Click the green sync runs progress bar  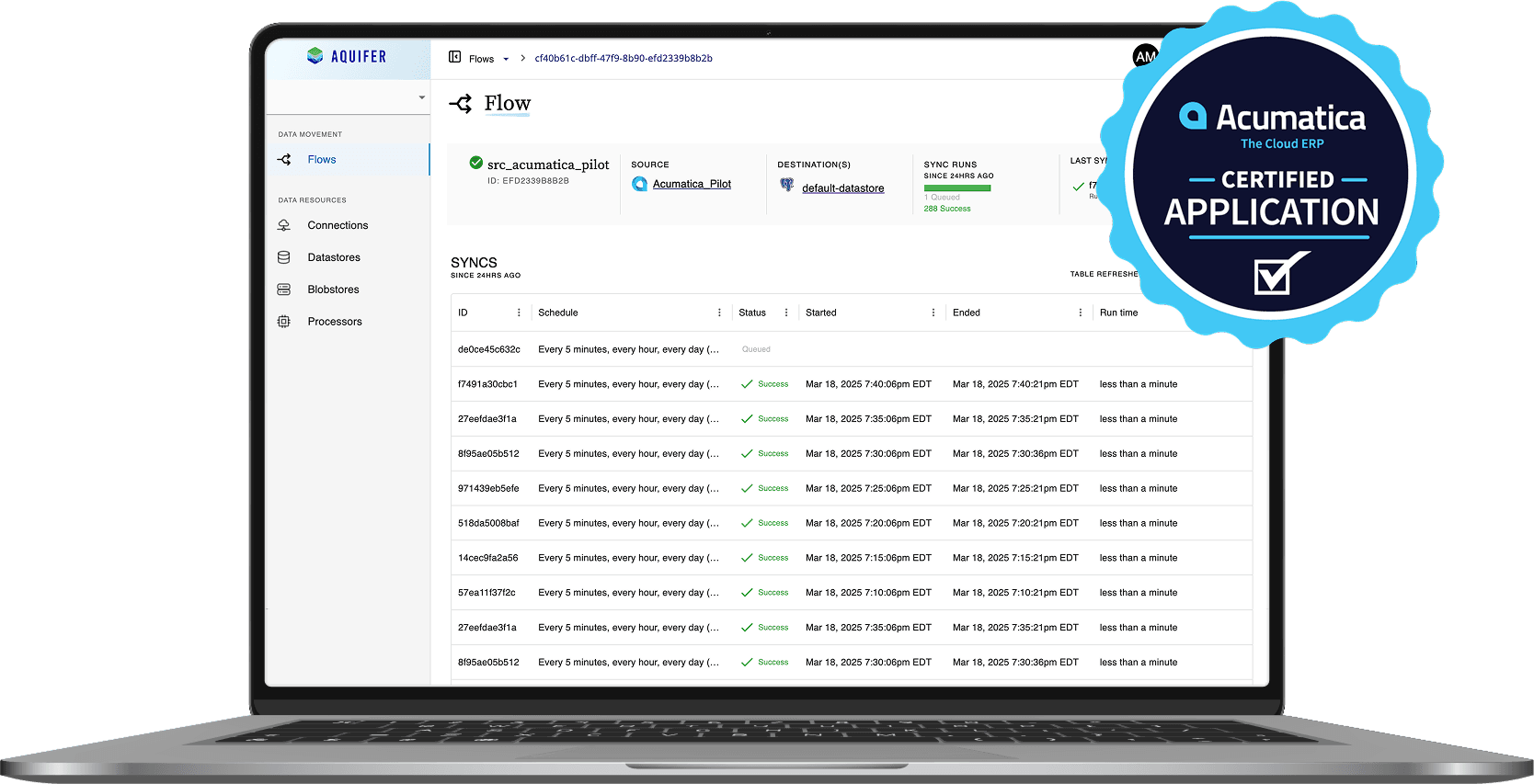tap(957, 188)
